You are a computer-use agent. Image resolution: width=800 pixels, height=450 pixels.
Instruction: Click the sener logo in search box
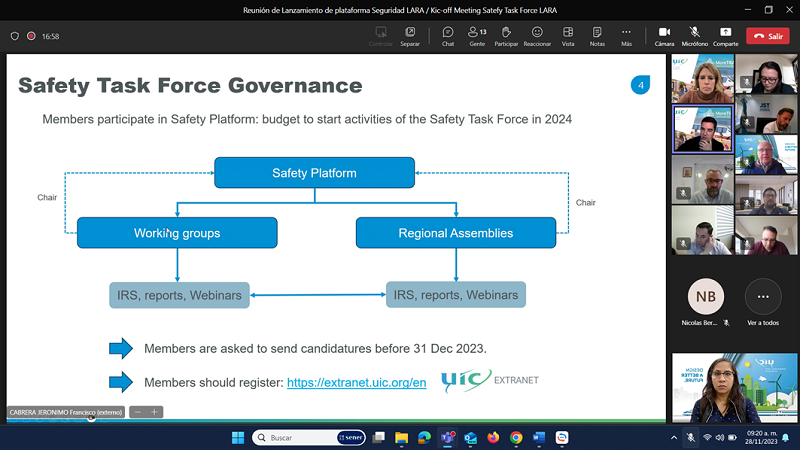pyautogui.click(x=351, y=438)
